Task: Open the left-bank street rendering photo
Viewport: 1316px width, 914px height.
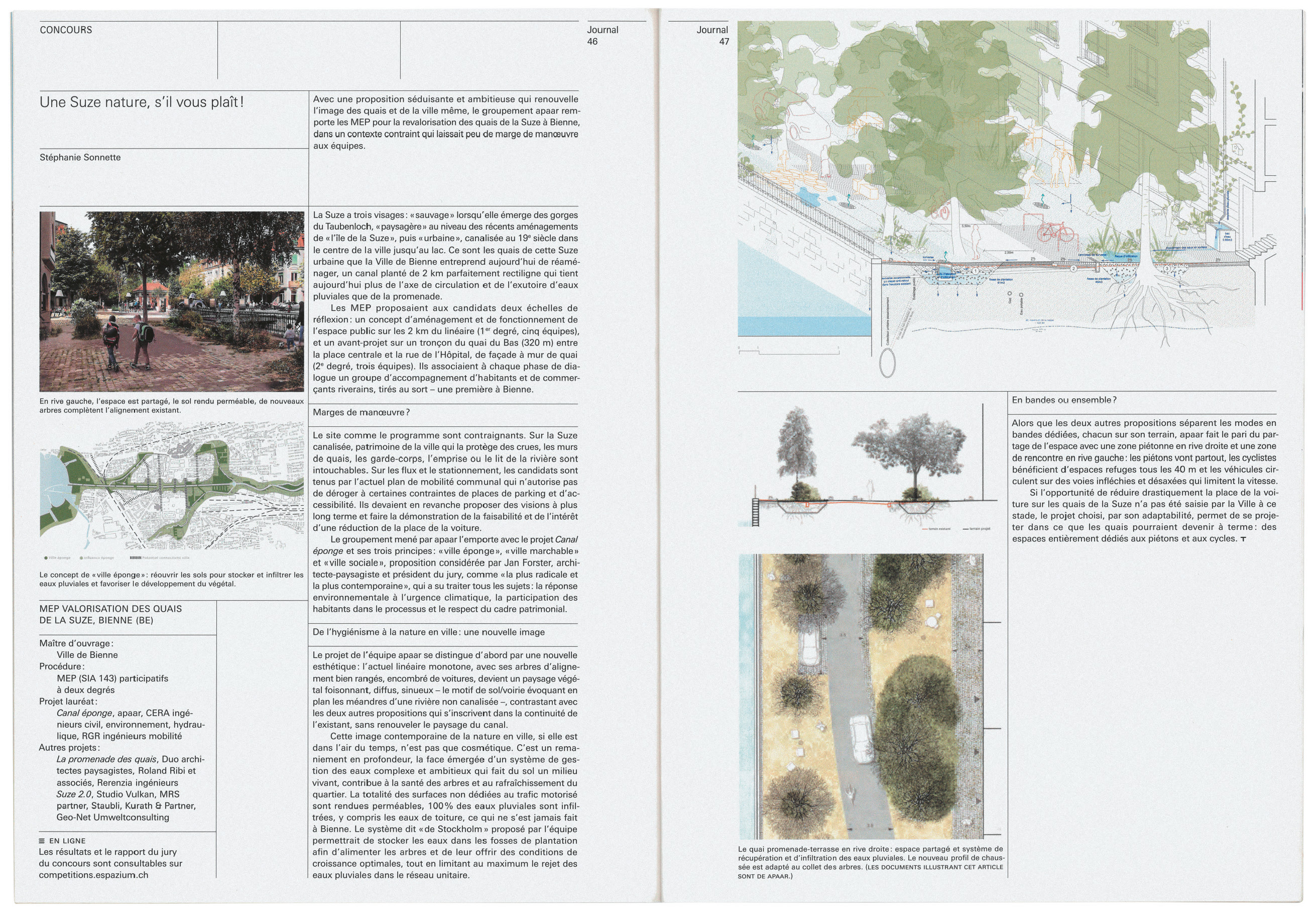Action: pos(172,301)
